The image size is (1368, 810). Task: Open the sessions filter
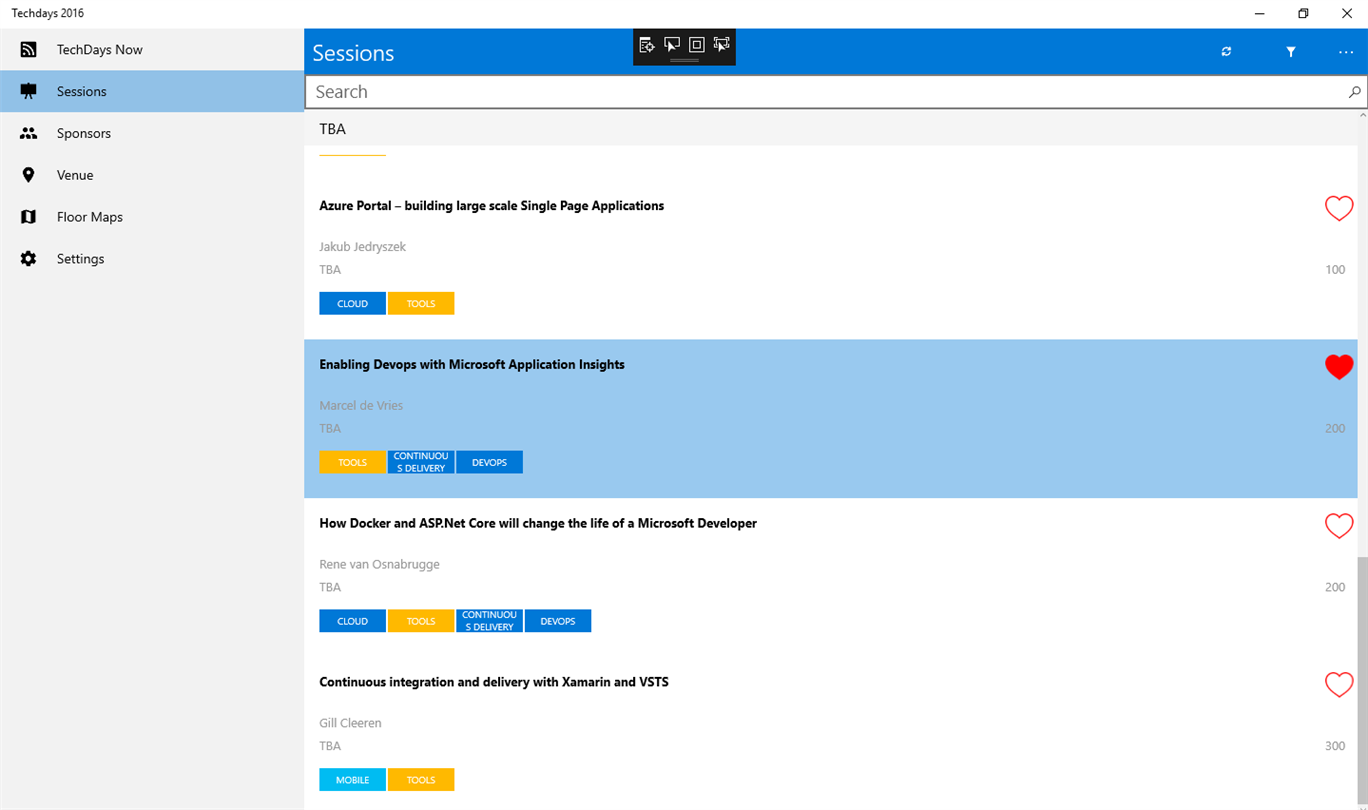click(1291, 52)
